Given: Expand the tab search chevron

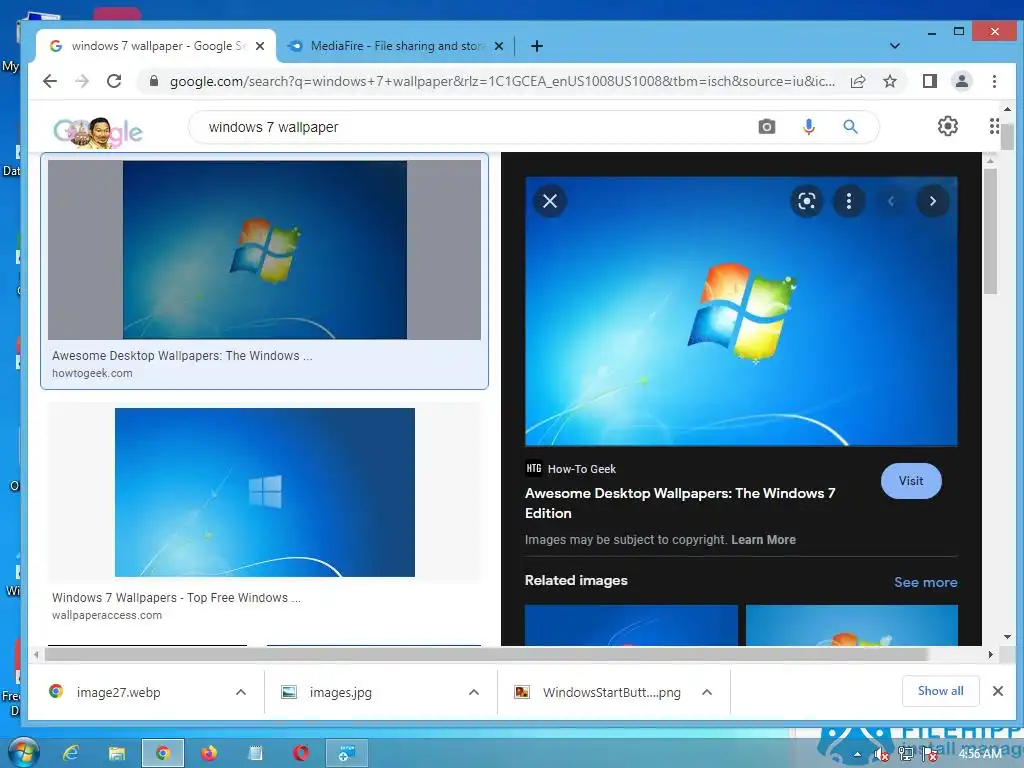Looking at the screenshot, I should pos(895,46).
